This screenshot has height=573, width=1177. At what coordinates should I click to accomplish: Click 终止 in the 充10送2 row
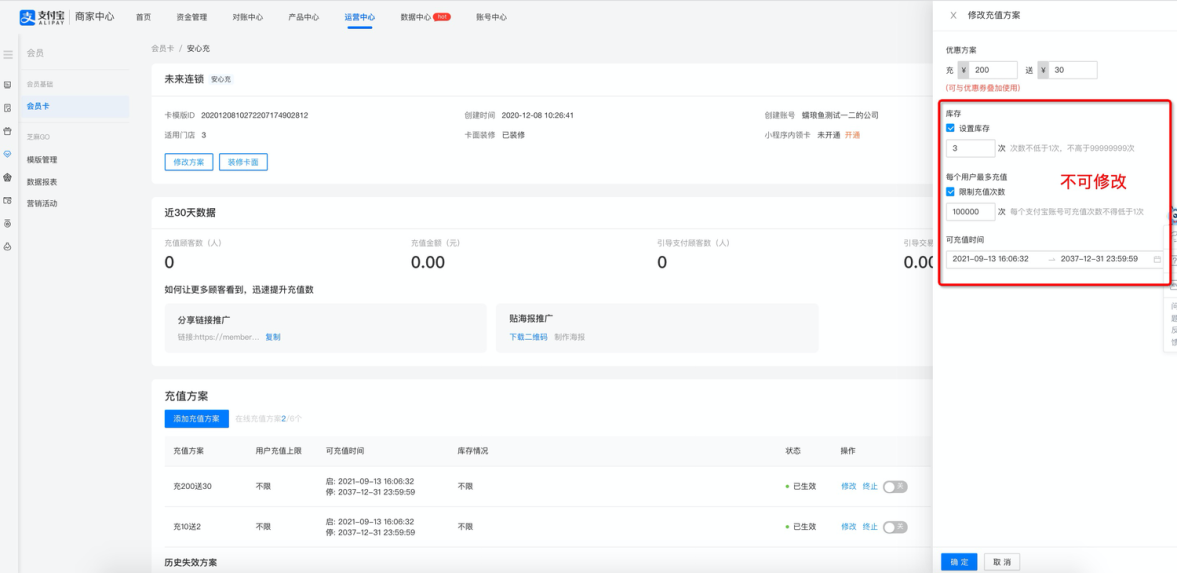[870, 526]
